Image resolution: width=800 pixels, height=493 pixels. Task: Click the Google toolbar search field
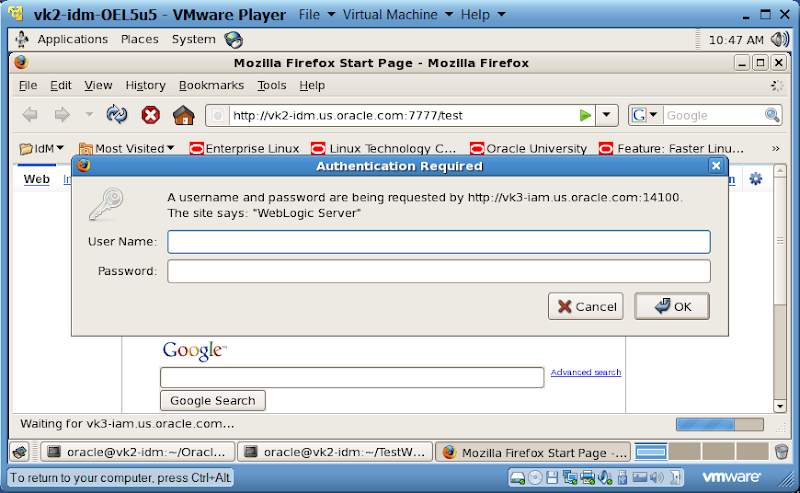click(713, 115)
